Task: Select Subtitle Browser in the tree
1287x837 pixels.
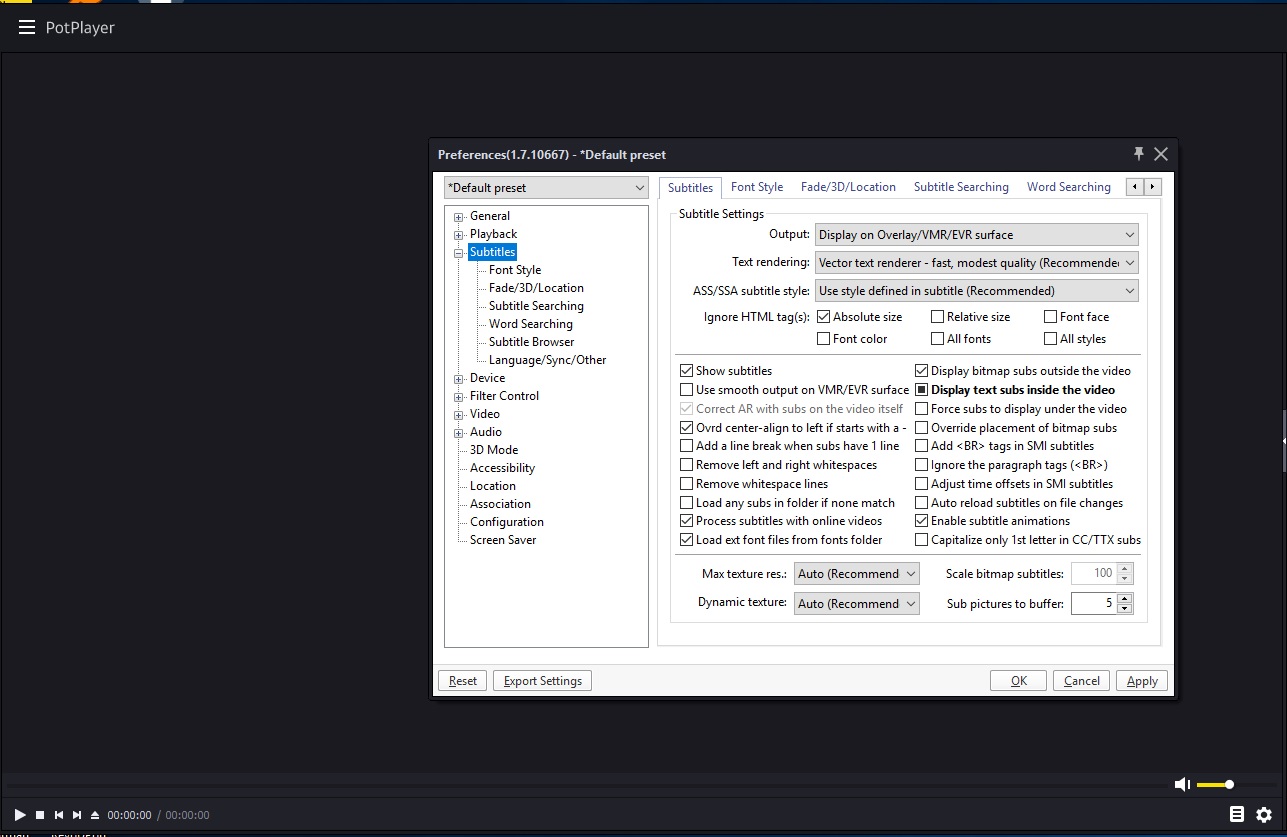Action: [x=531, y=342]
